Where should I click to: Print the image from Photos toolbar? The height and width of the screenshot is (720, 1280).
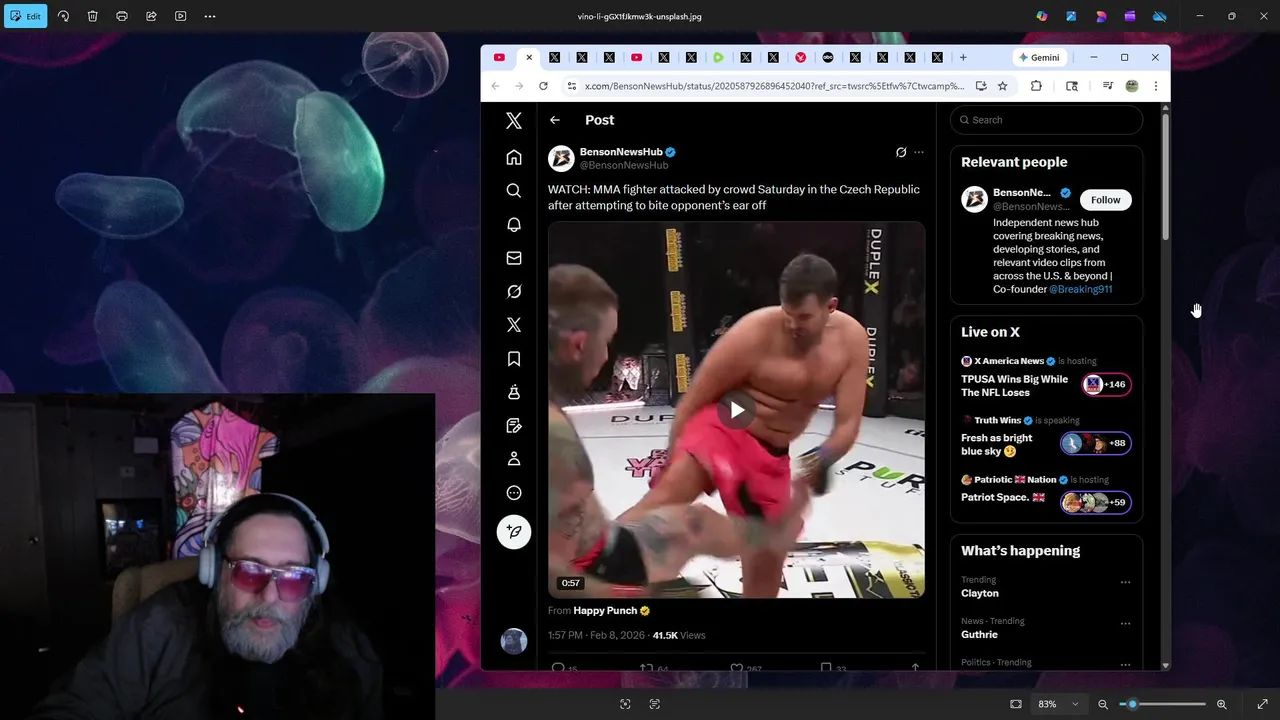[x=122, y=16]
